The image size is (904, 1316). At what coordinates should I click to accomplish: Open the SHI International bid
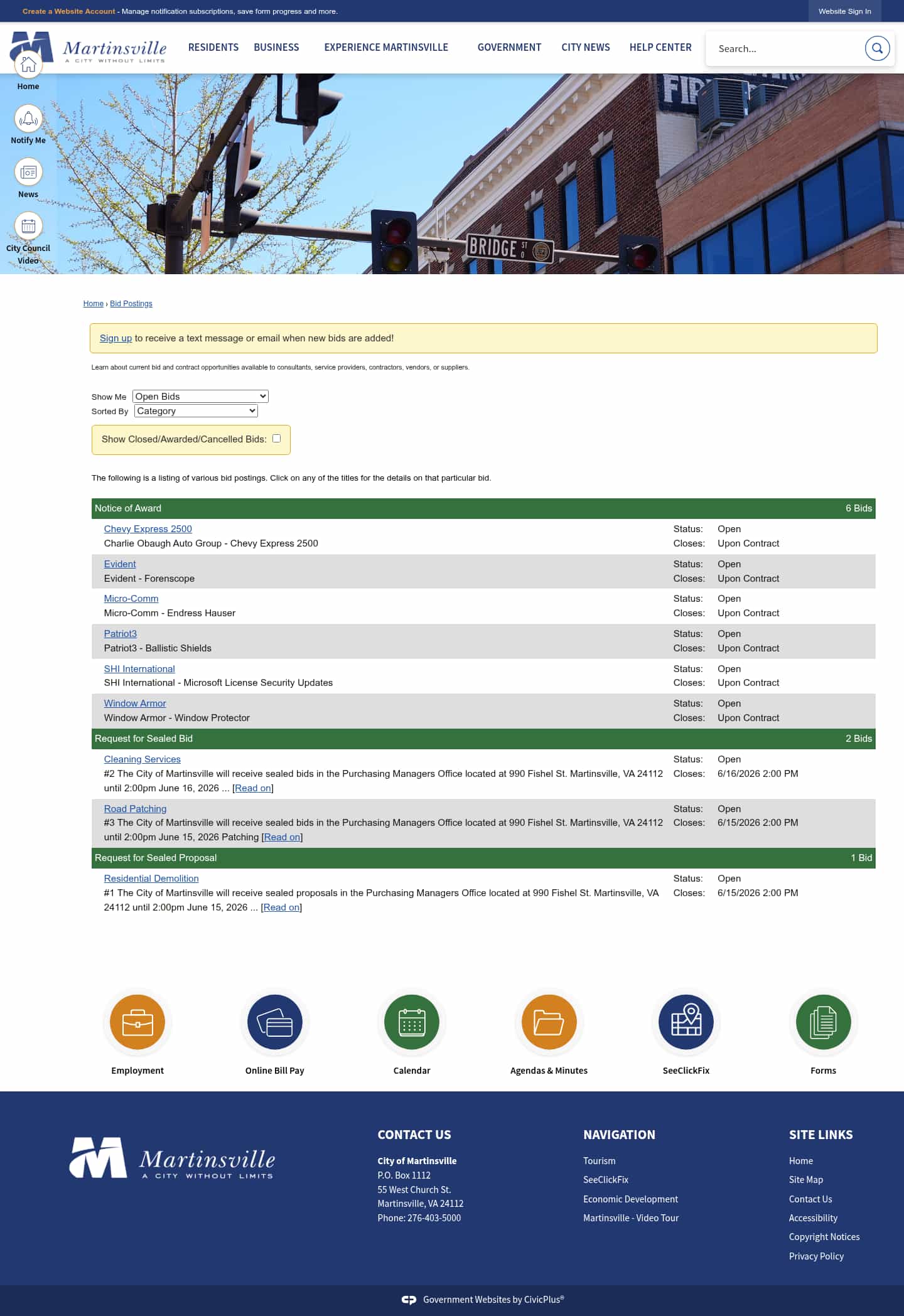139,669
